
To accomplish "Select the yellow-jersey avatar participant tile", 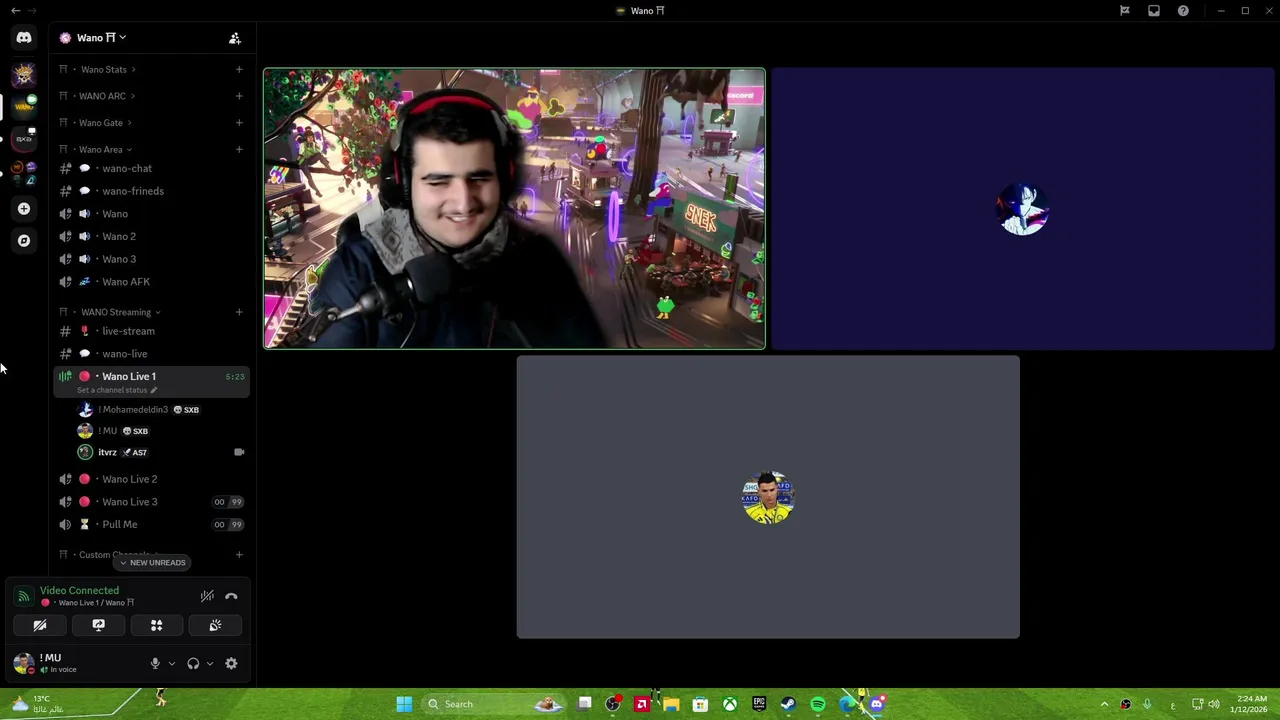I will point(768,497).
